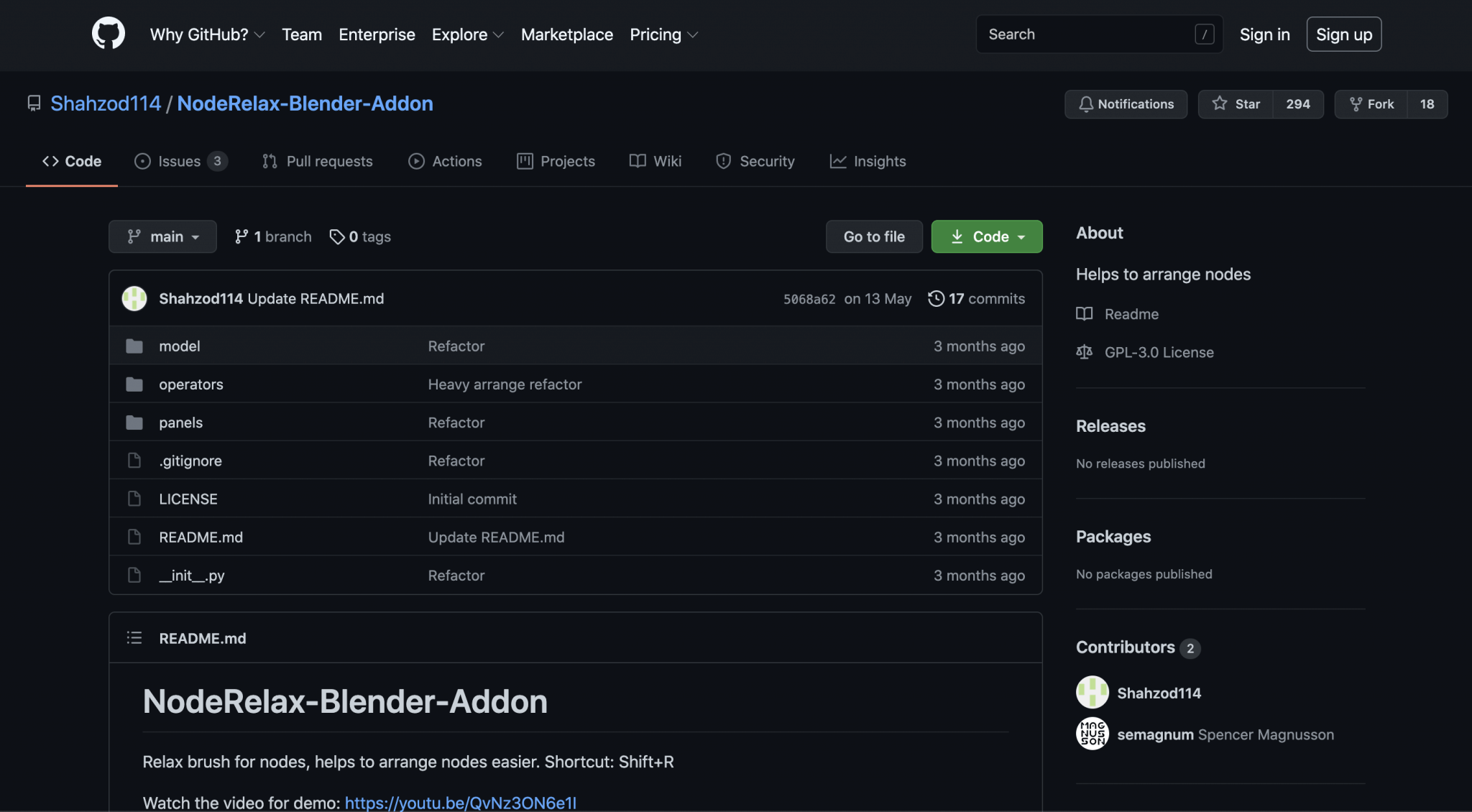Click Shahzod114 avatar in commit row
1472x812 pixels.
point(134,298)
